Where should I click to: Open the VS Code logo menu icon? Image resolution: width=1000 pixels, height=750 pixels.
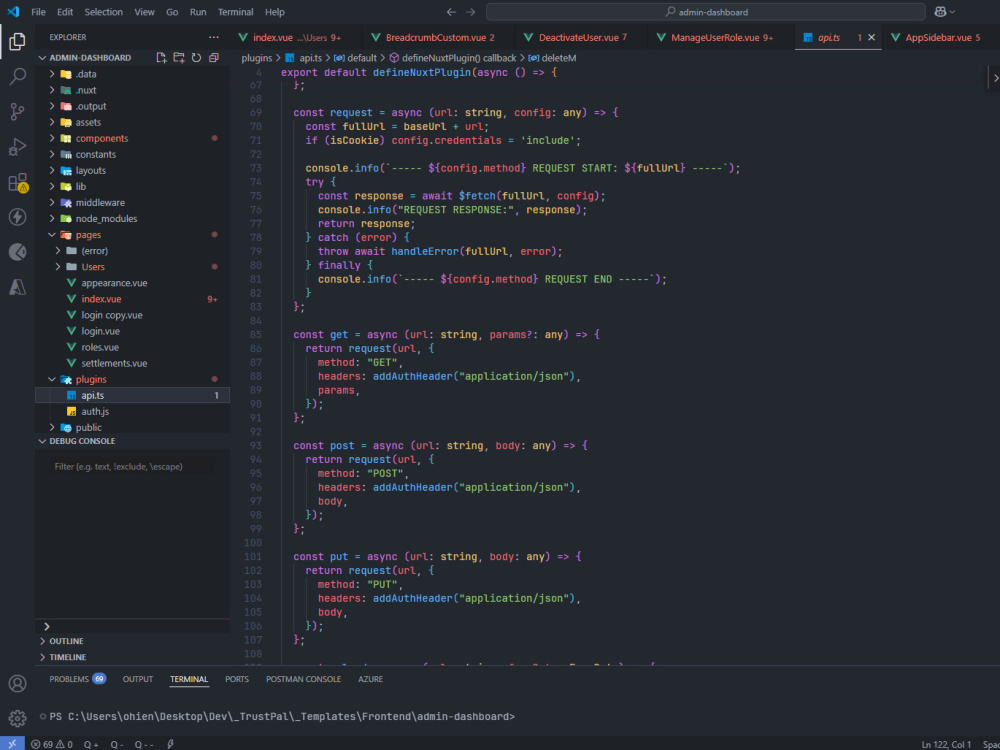(x=13, y=11)
